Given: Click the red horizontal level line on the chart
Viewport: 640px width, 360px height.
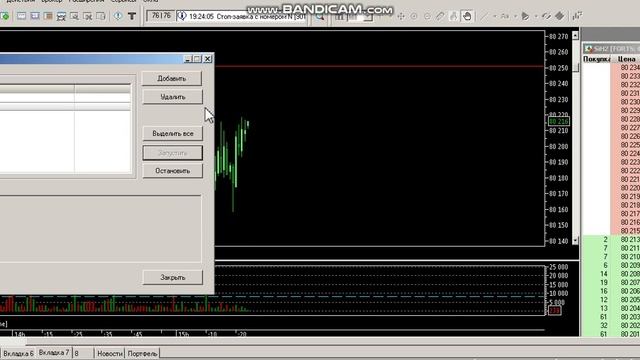Looking at the screenshot, I should point(380,66).
